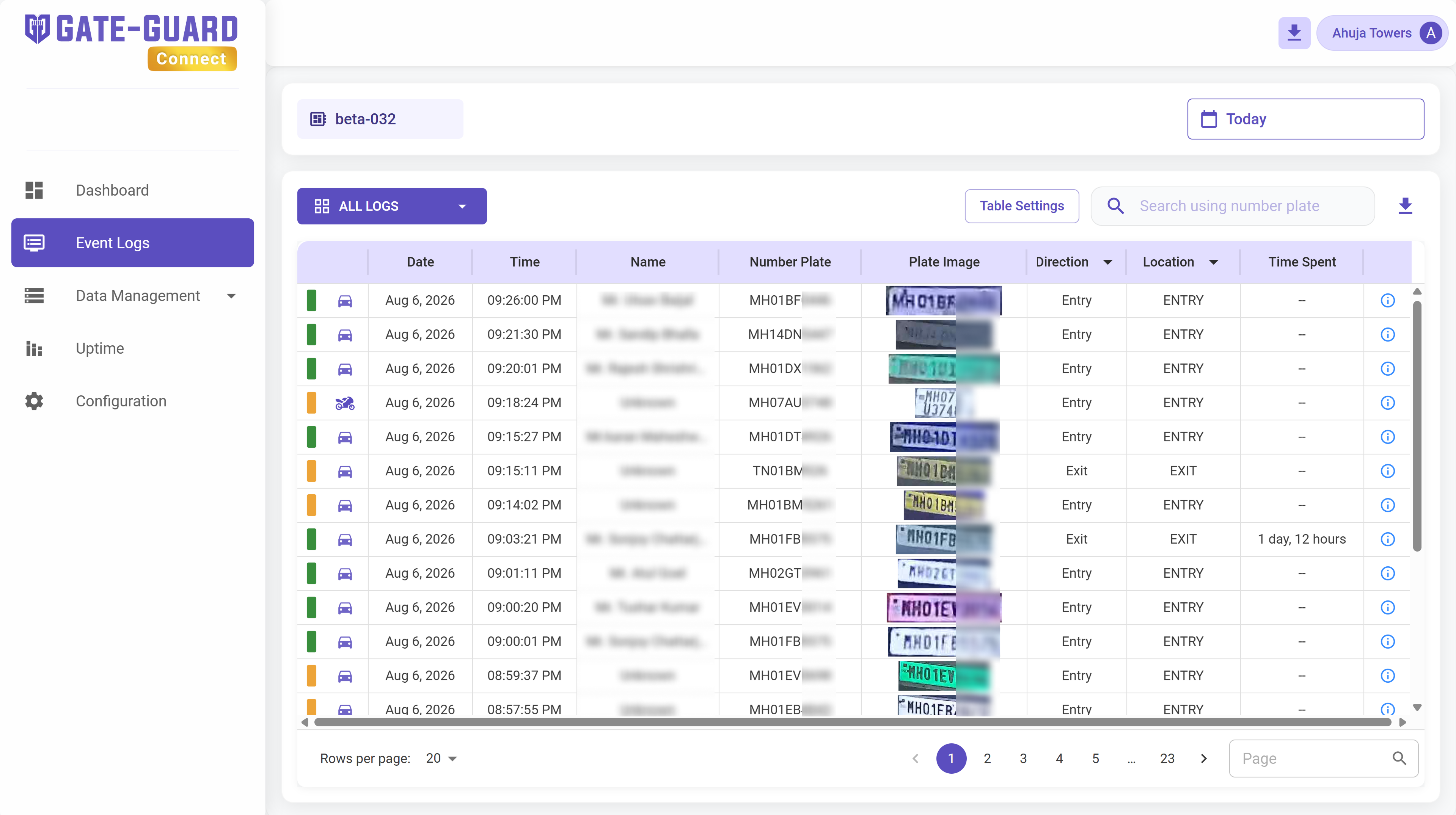The image size is (1456, 815).
Task: Download the logs table
Action: 1405,206
